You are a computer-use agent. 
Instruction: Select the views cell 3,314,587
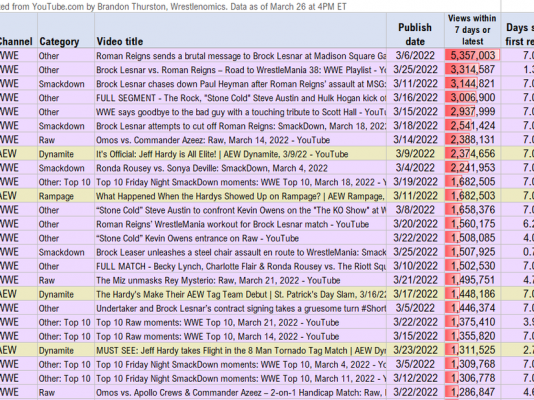click(472, 69)
